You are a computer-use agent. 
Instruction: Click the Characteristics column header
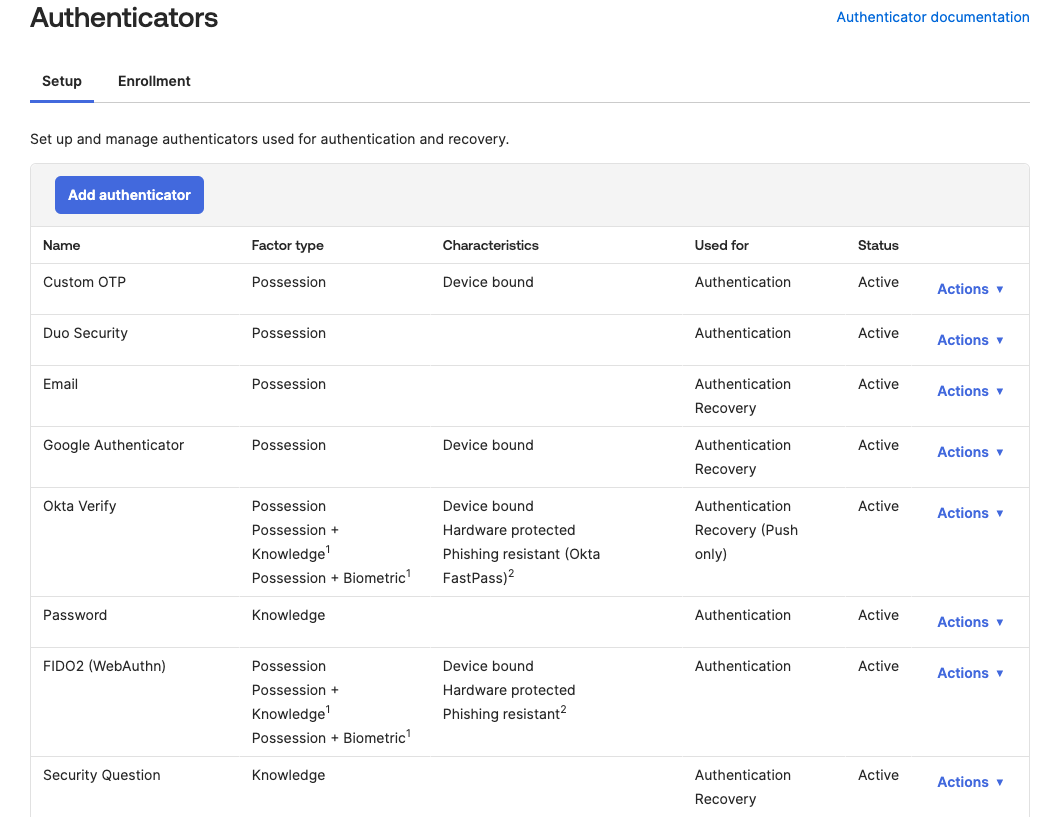[x=490, y=245]
